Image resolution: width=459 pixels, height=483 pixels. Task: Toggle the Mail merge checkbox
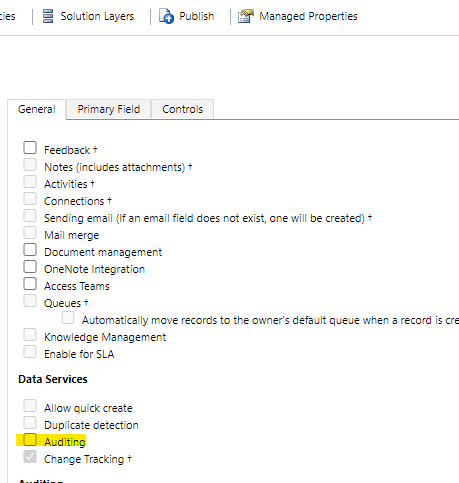pyautogui.click(x=30, y=232)
